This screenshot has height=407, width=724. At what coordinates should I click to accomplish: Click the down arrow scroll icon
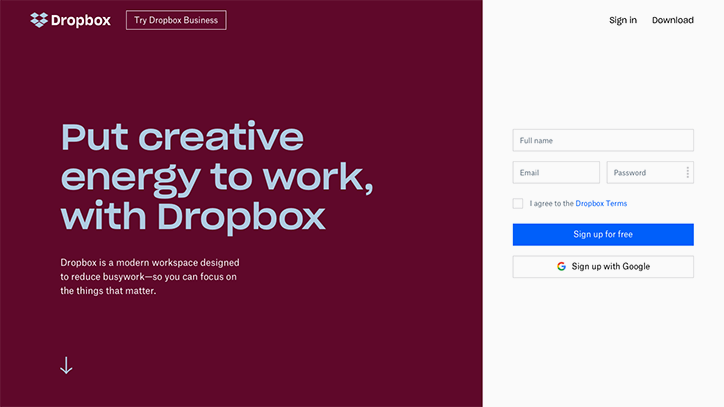pyautogui.click(x=66, y=365)
